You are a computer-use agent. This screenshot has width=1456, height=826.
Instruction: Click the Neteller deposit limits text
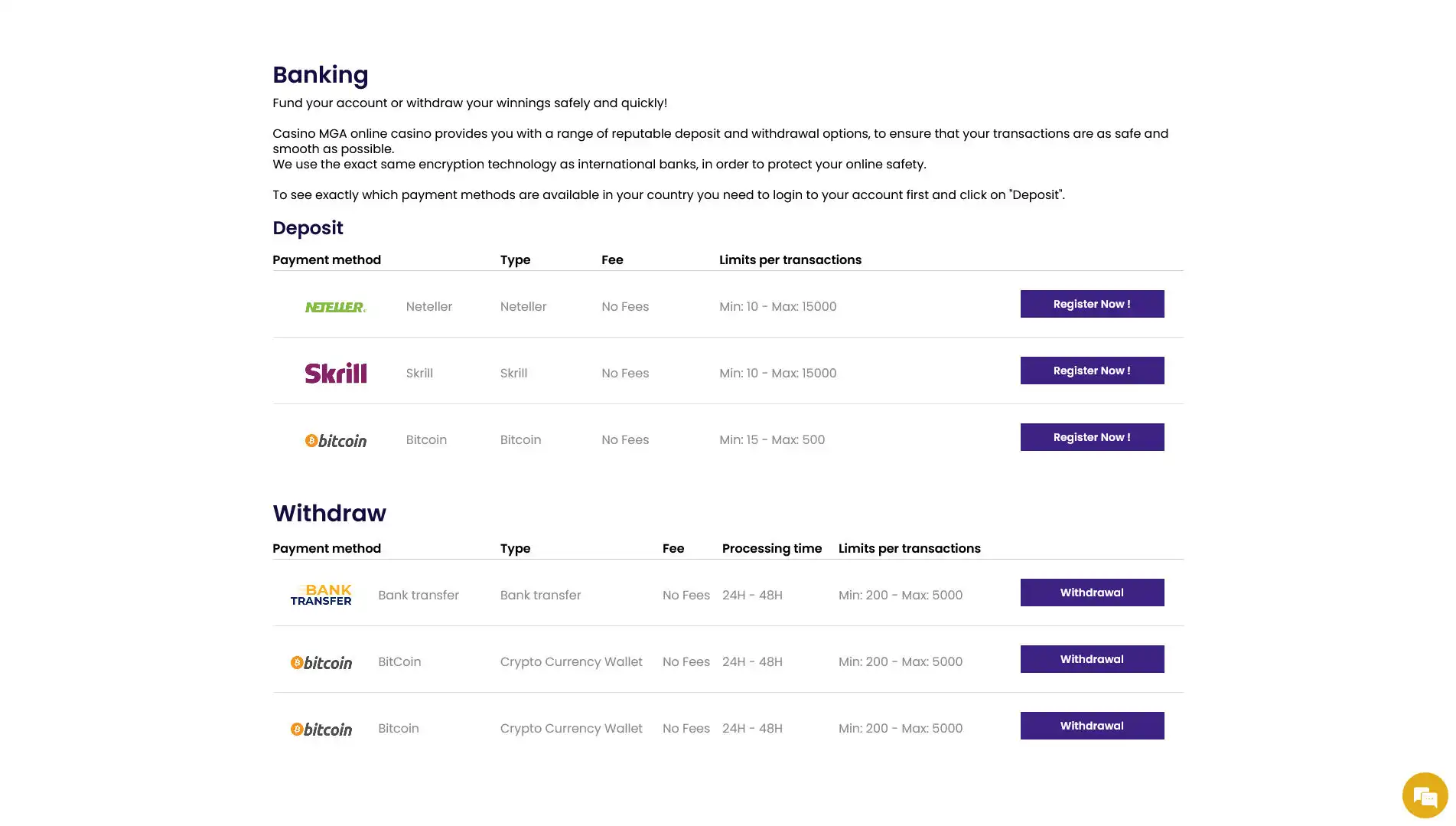777,306
